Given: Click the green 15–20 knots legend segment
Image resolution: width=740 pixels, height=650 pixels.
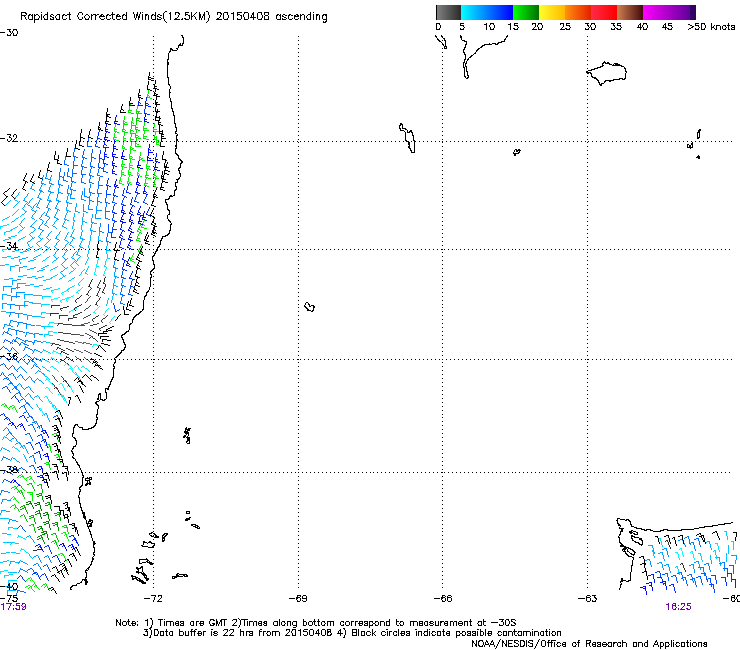Looking at the screenshot, I should pos(526,12).
